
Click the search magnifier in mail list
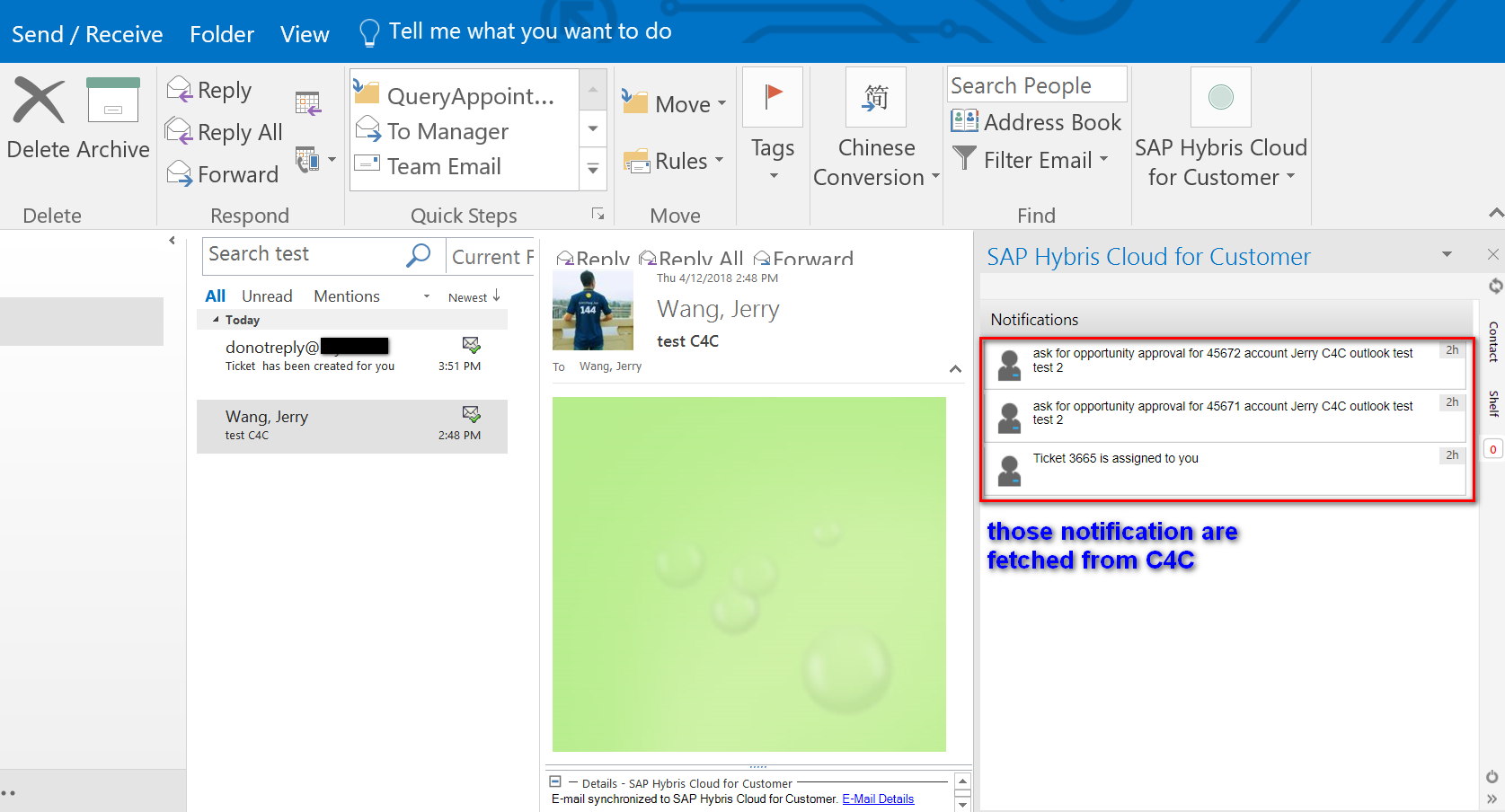[x=419, y=255]
